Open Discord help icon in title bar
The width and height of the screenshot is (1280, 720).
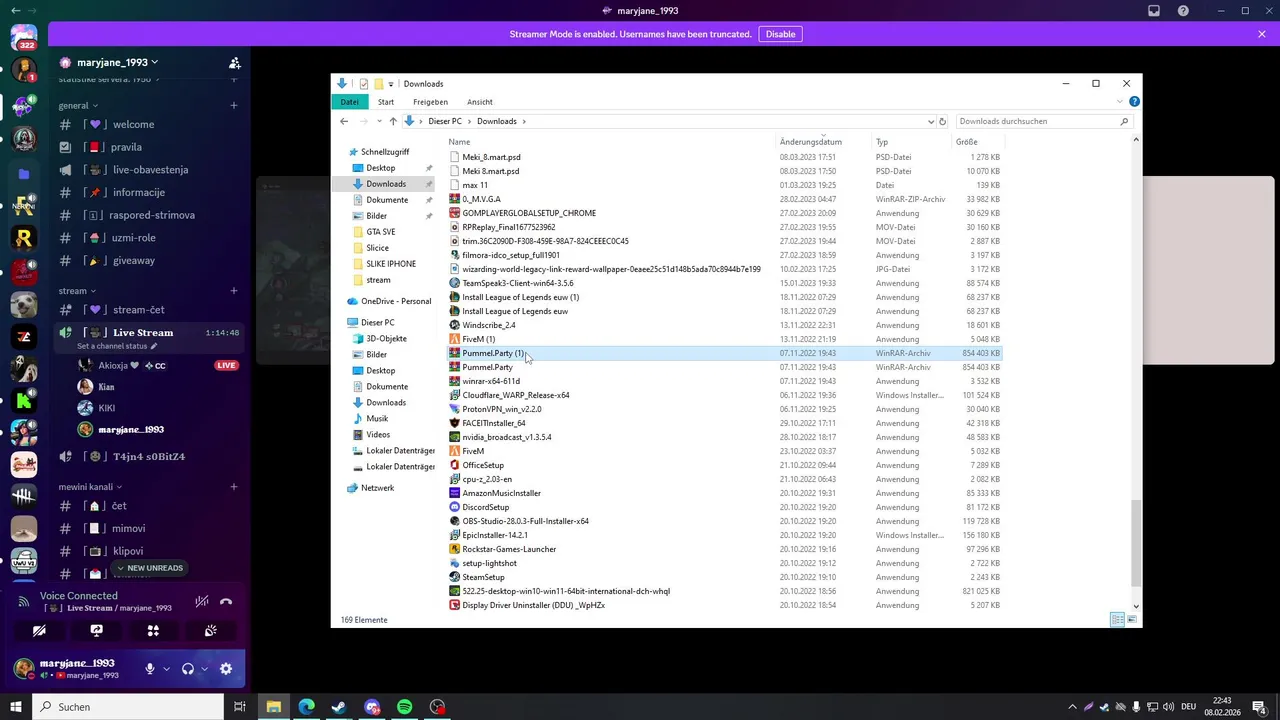[x=1184, y=11]
